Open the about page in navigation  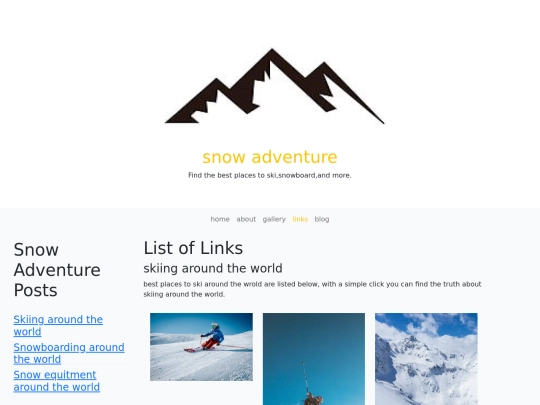[246, 219]
